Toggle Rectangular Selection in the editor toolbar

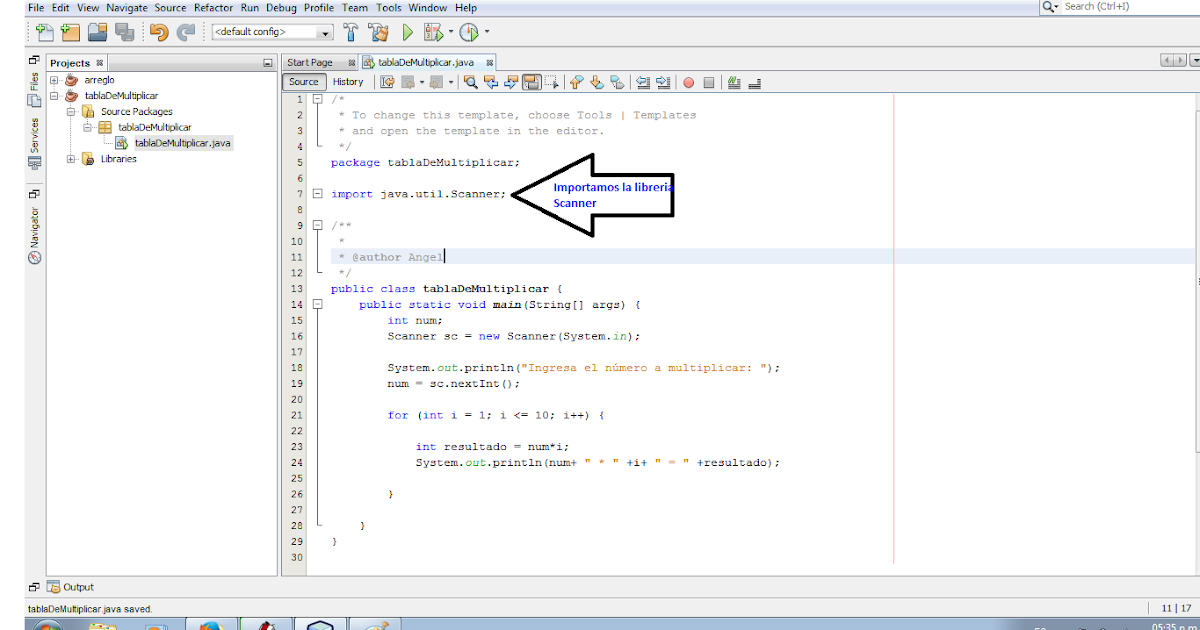pos(552,82)
